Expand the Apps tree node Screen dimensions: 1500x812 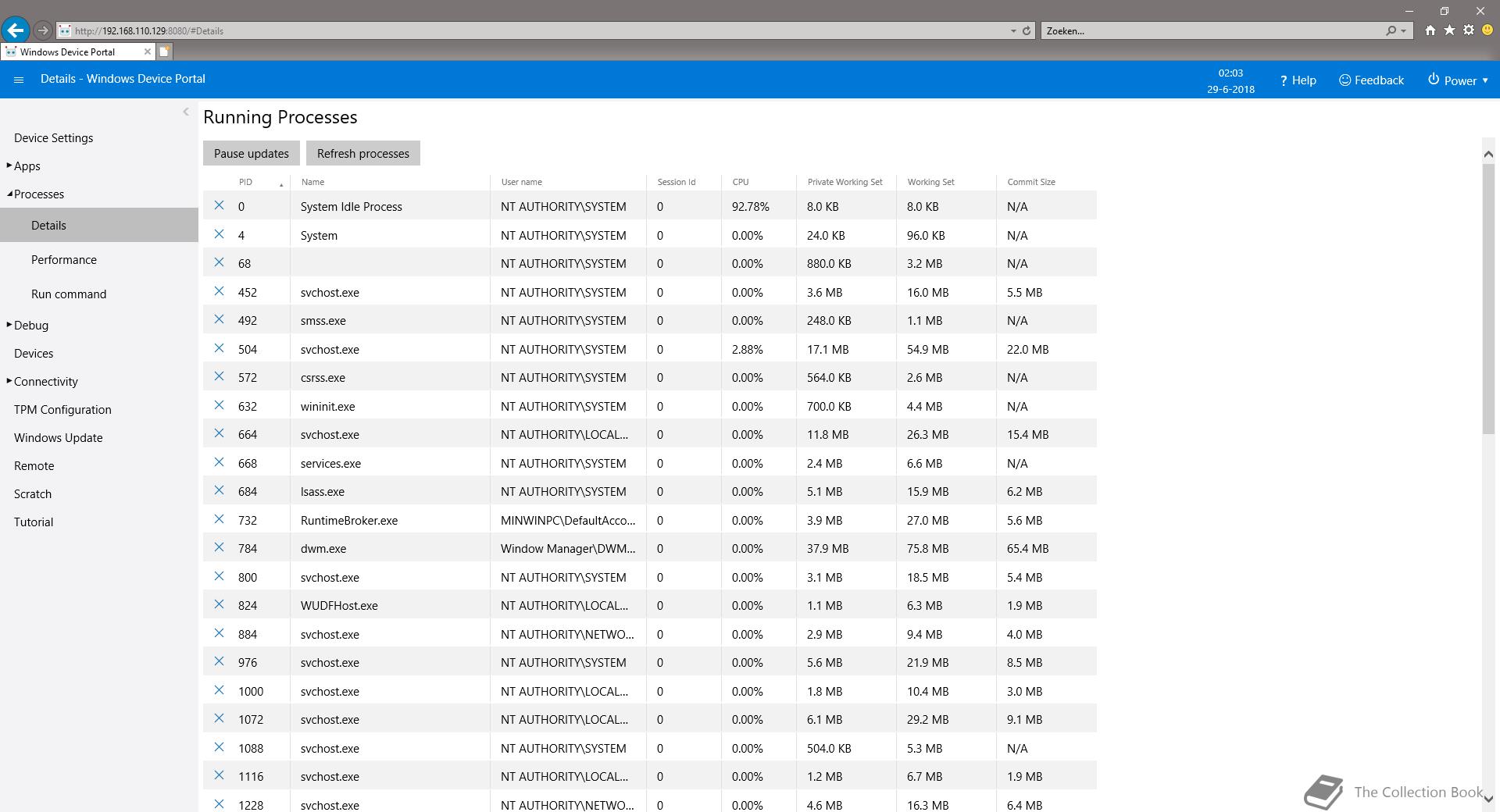pyautogui.click(x=9, y=165)
